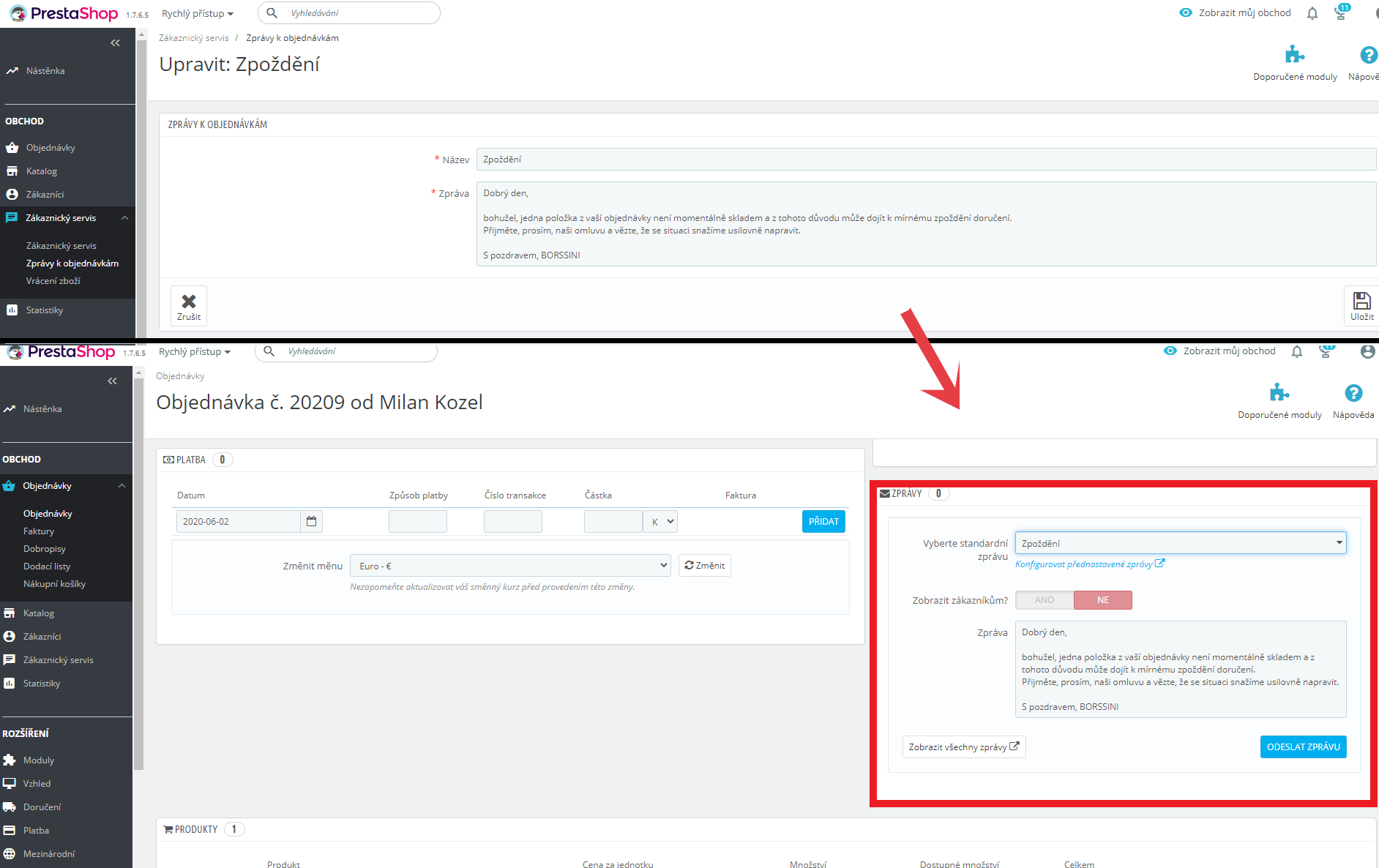Click Číslo transakce input field
The height and width of the screenshot is (868, 1379).
pos(513,521)
